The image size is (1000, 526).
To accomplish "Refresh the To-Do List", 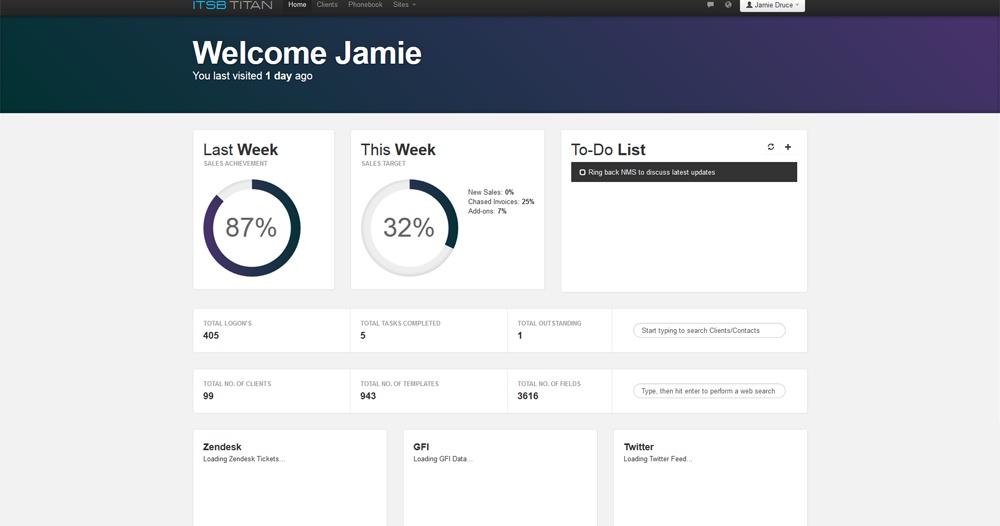I will tap(771, 147).
